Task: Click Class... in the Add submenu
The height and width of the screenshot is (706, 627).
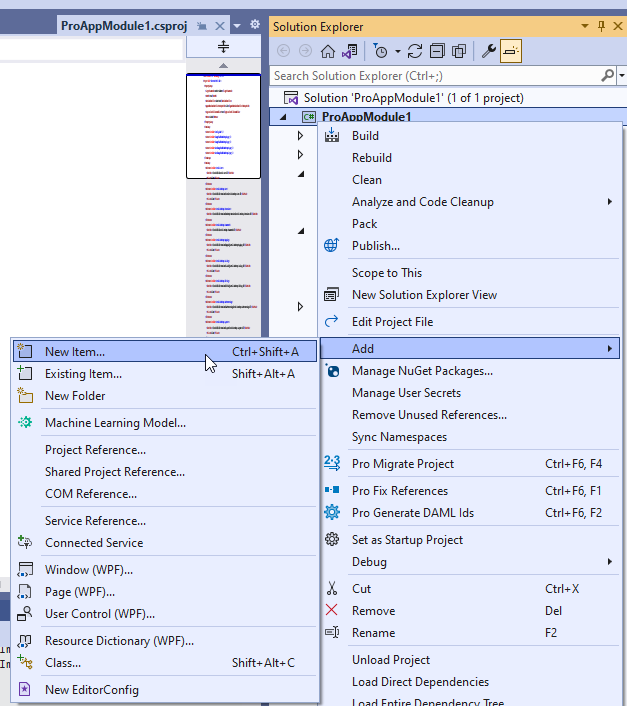Action: click(x=63, y=663)
